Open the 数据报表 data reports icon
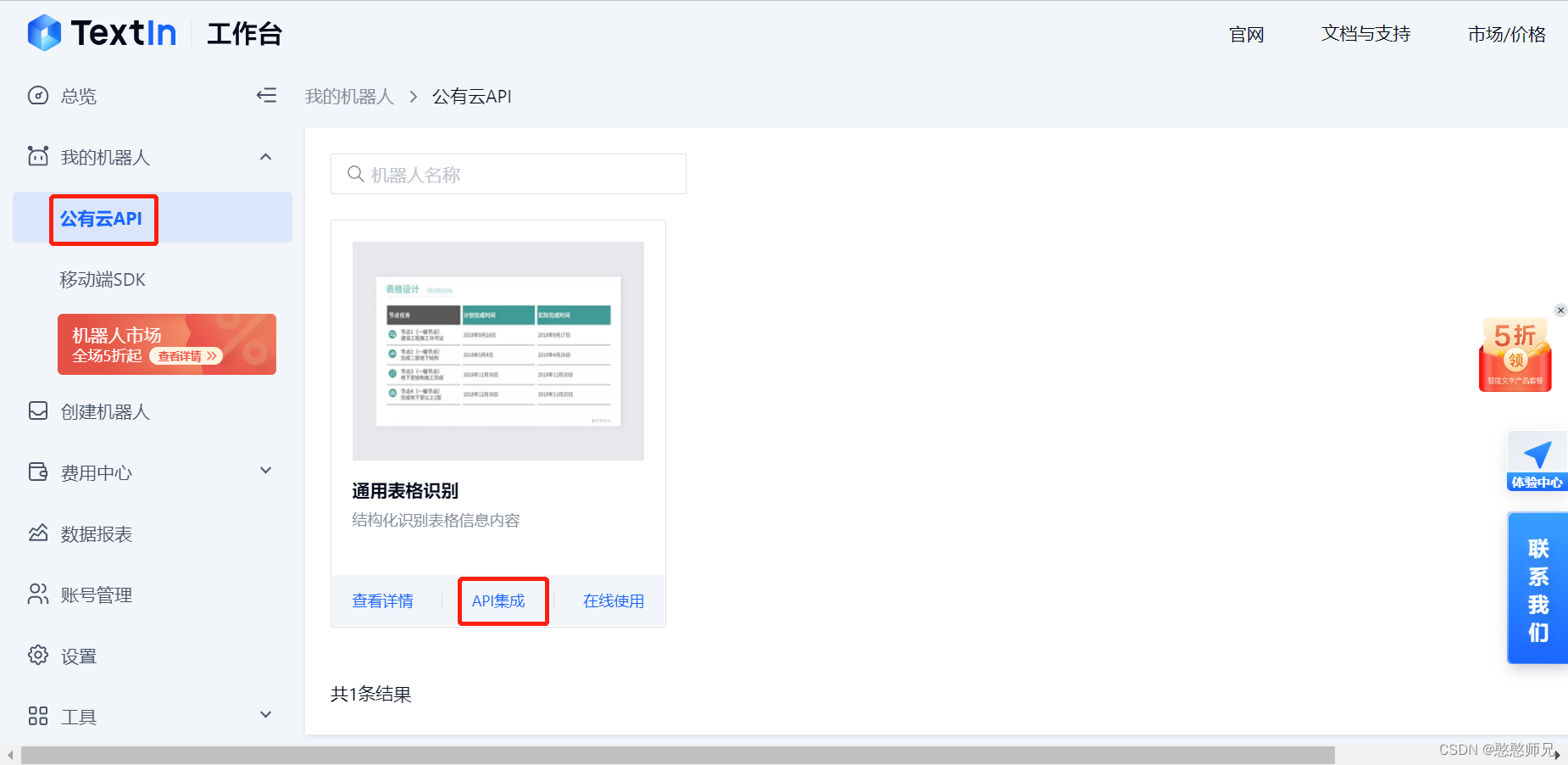The height and width of the screenshot is (765, 1568). [38, 533]
